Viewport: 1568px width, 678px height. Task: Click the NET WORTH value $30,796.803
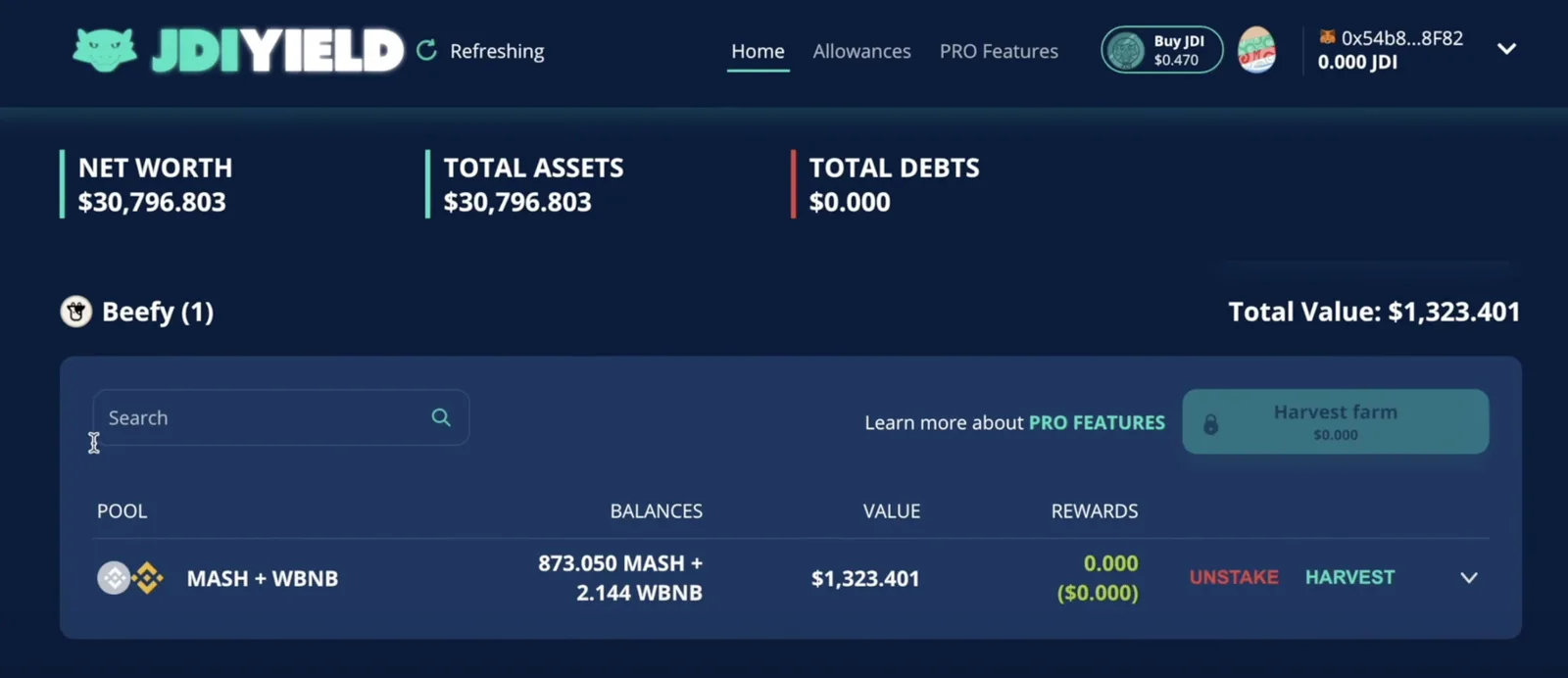coord(152,202)
